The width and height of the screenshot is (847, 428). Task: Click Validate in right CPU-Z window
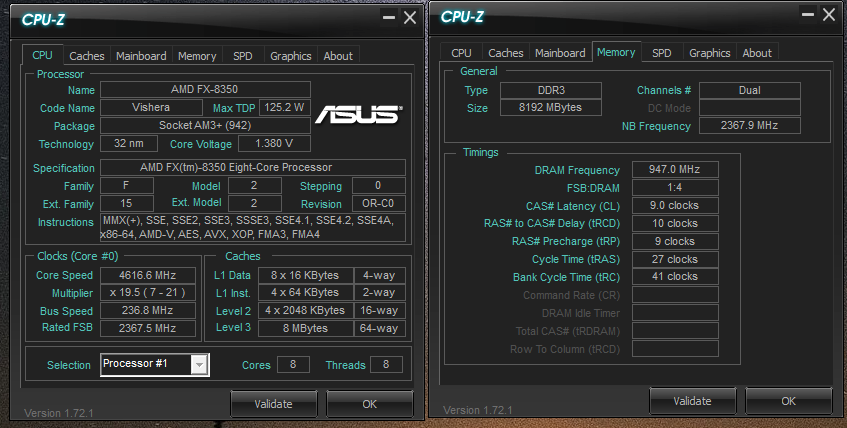pyautogui.click(x=692, y=401)
